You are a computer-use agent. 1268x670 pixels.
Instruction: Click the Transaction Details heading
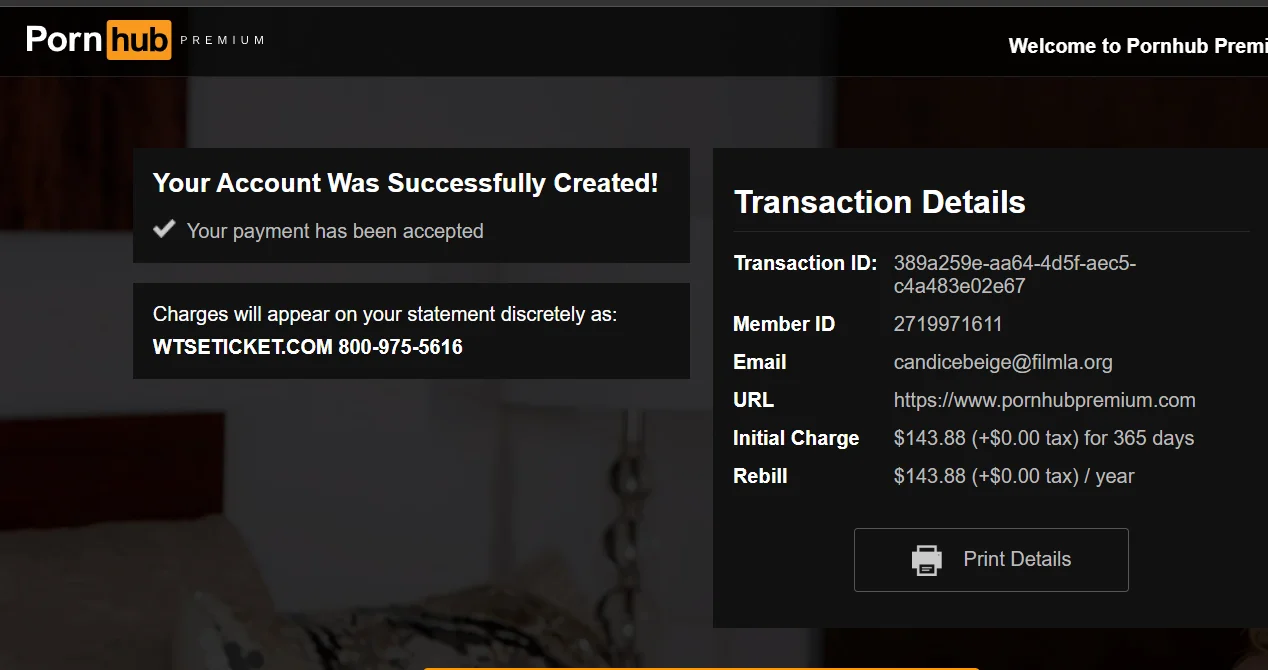point(879,202)
